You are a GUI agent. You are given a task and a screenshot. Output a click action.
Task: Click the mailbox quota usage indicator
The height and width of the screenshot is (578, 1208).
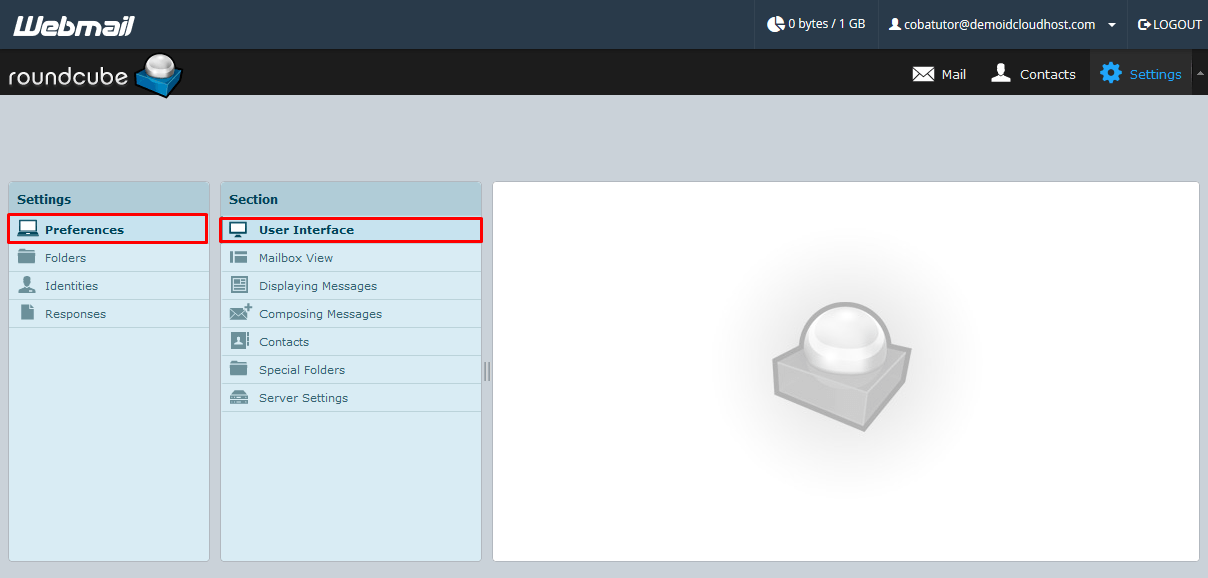point(816,24)
